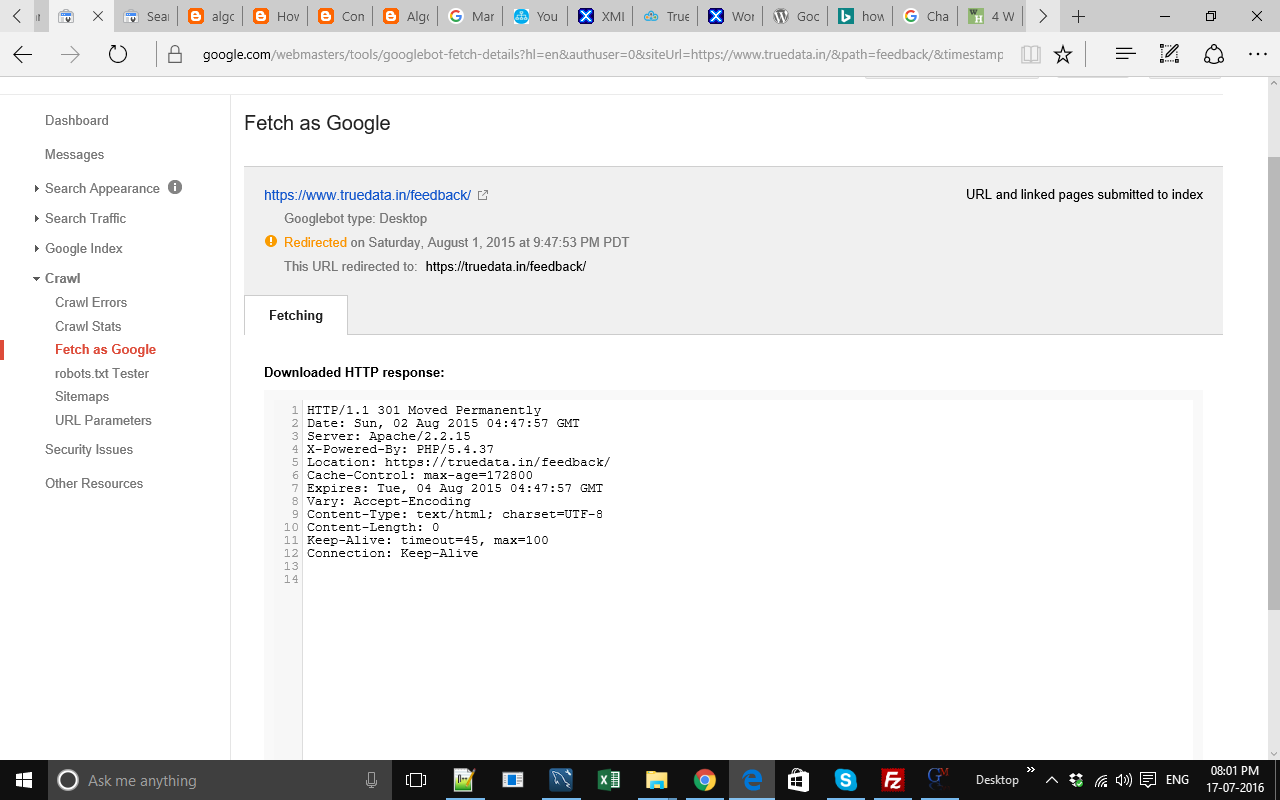Screen dimensions: 1280x800
Task: Open the URL Parameters page
Action: pos(103,420)
